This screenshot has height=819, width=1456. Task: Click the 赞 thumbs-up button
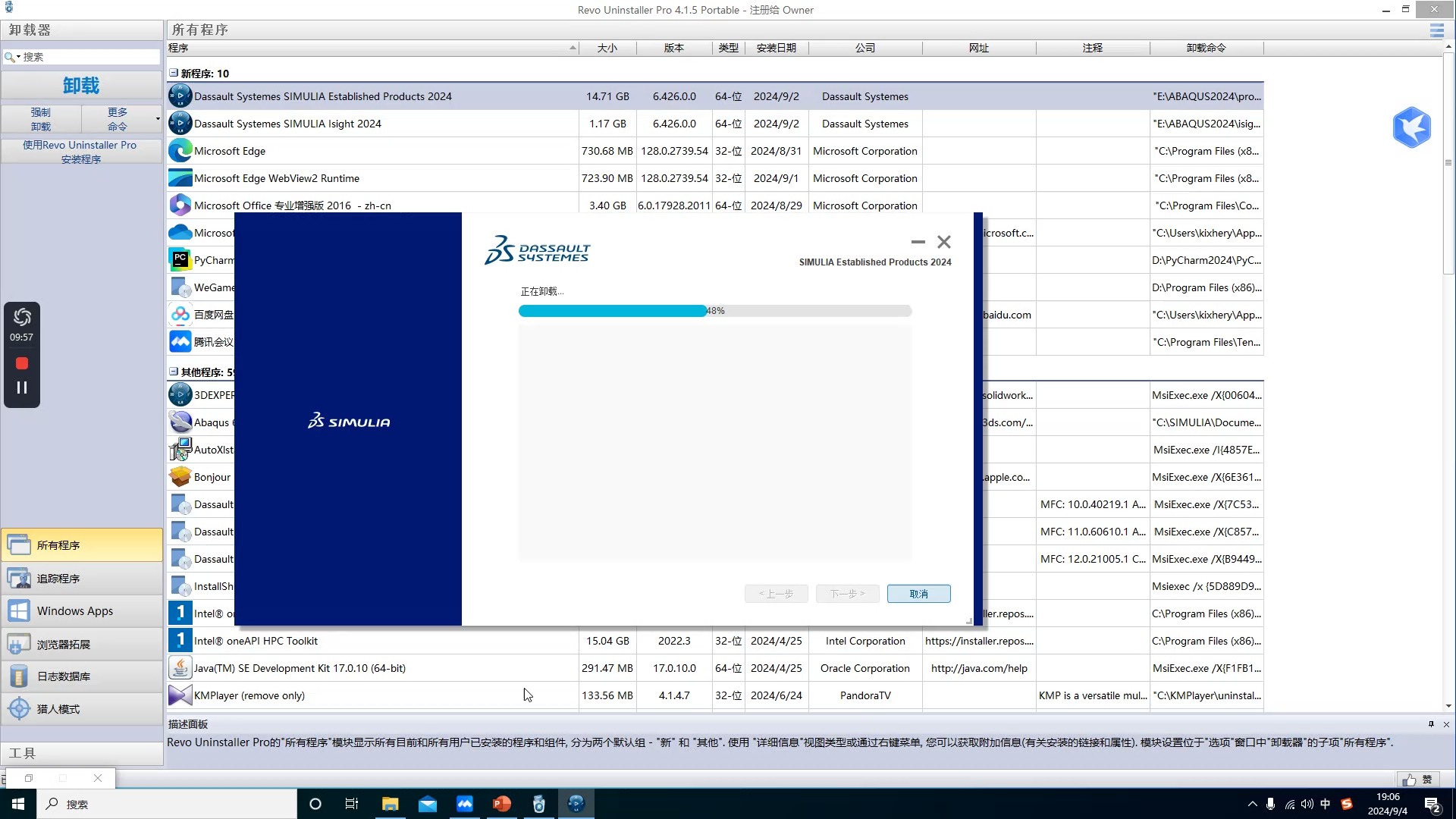pos(1417,780)
